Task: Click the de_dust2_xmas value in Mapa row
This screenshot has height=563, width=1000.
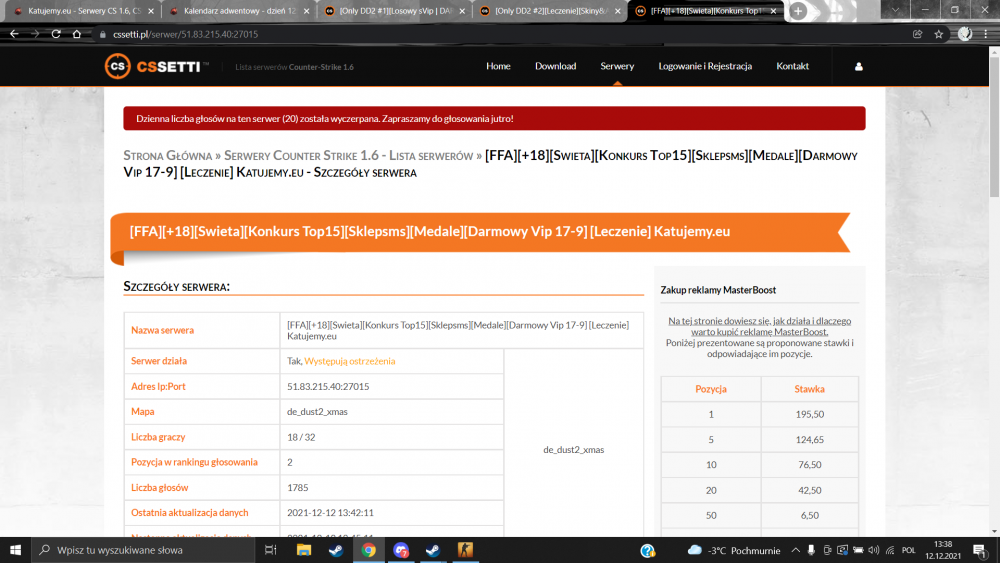Action: pos(392,412)
